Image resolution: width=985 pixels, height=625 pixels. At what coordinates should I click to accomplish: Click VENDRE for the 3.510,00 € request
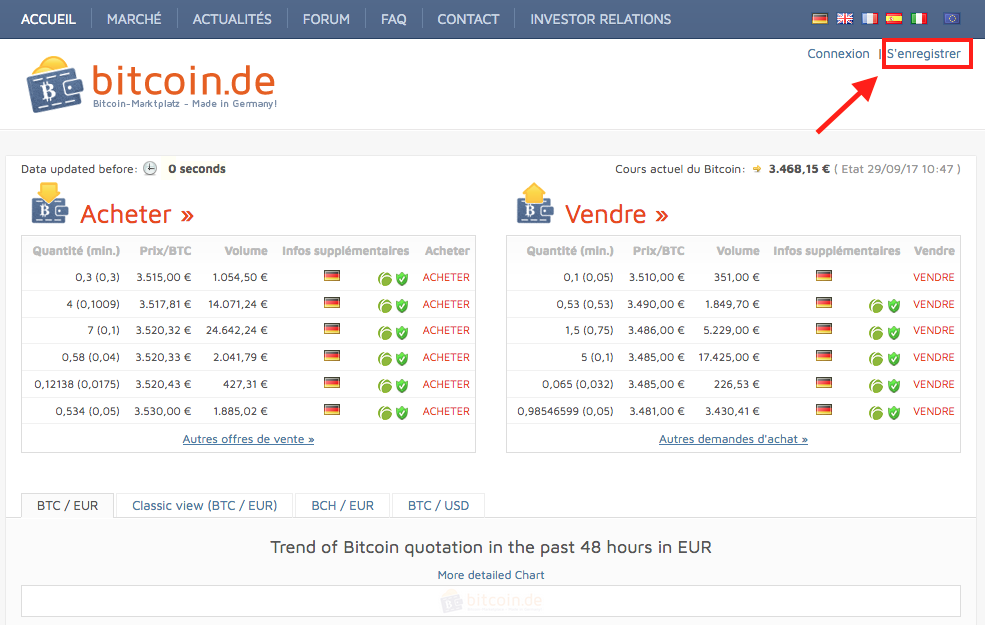point(933,277)
